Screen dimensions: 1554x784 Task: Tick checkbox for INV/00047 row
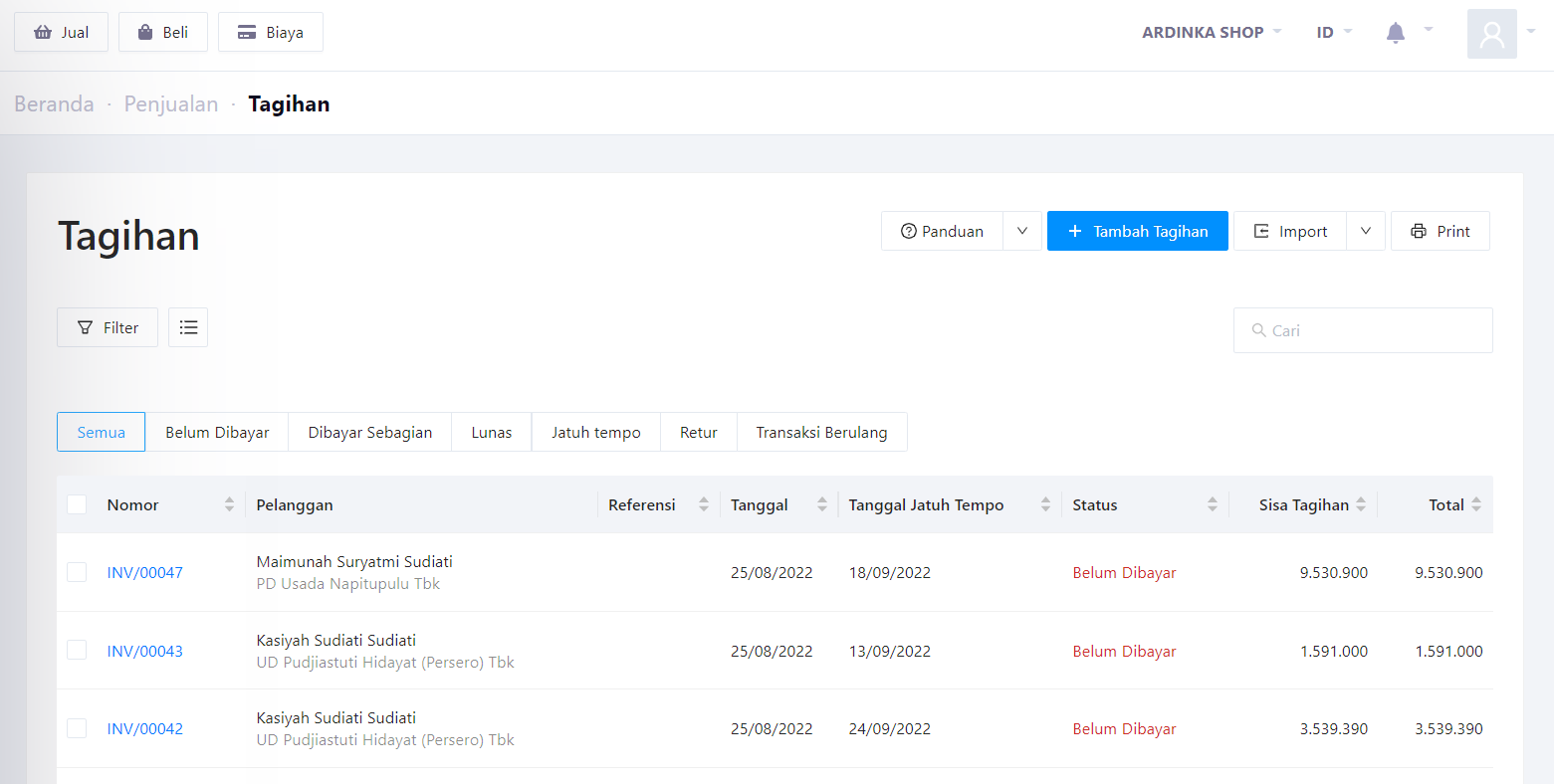(x=77, y=572)
